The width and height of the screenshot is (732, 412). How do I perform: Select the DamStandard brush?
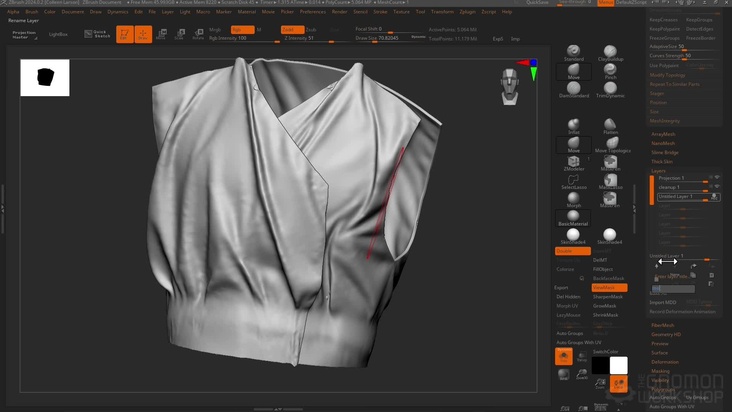[573, 90]
